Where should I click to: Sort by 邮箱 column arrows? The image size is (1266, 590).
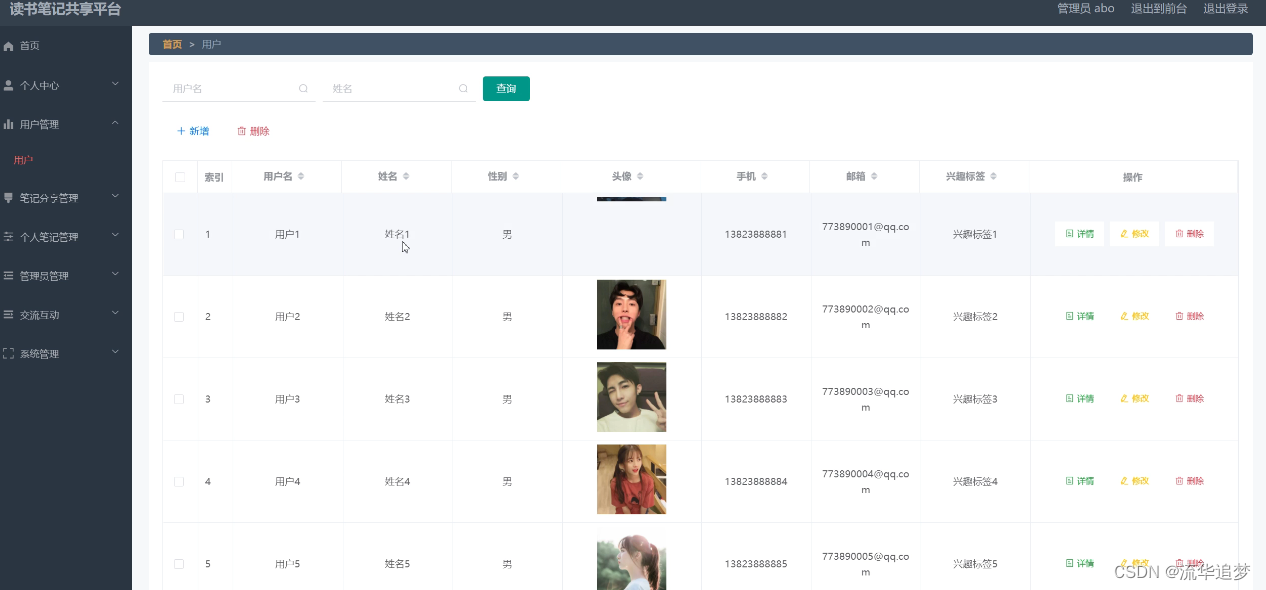point(874,176)
